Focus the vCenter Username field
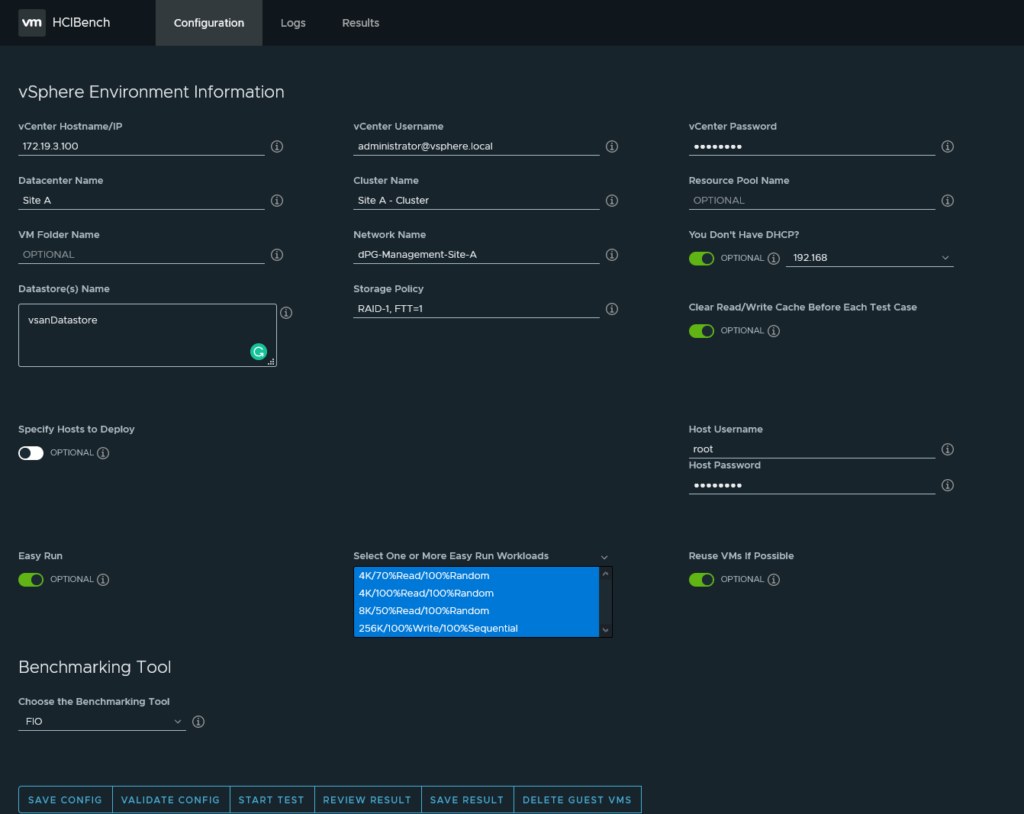 tap(476, 146)
